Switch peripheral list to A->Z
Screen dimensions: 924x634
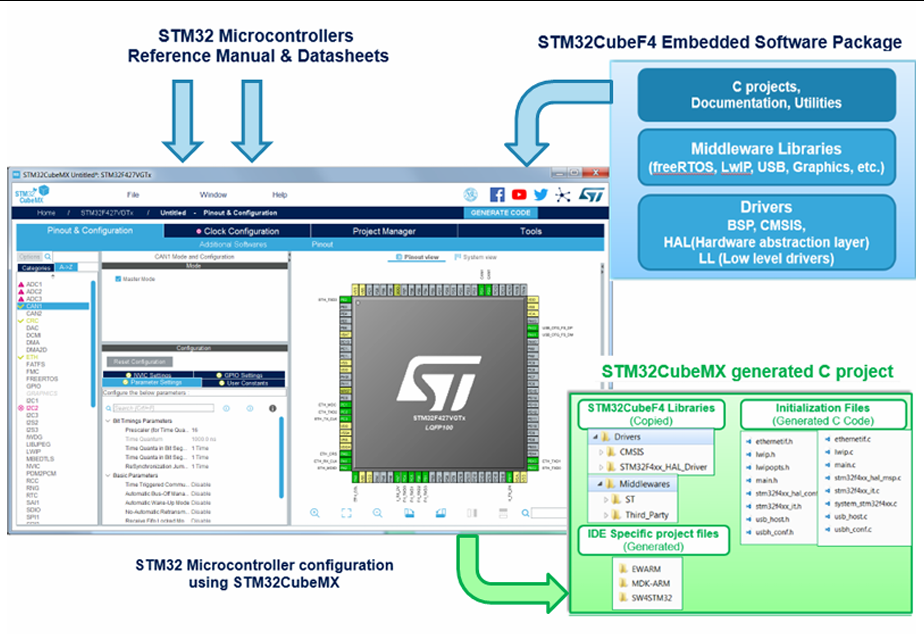(x=66, y=268)
